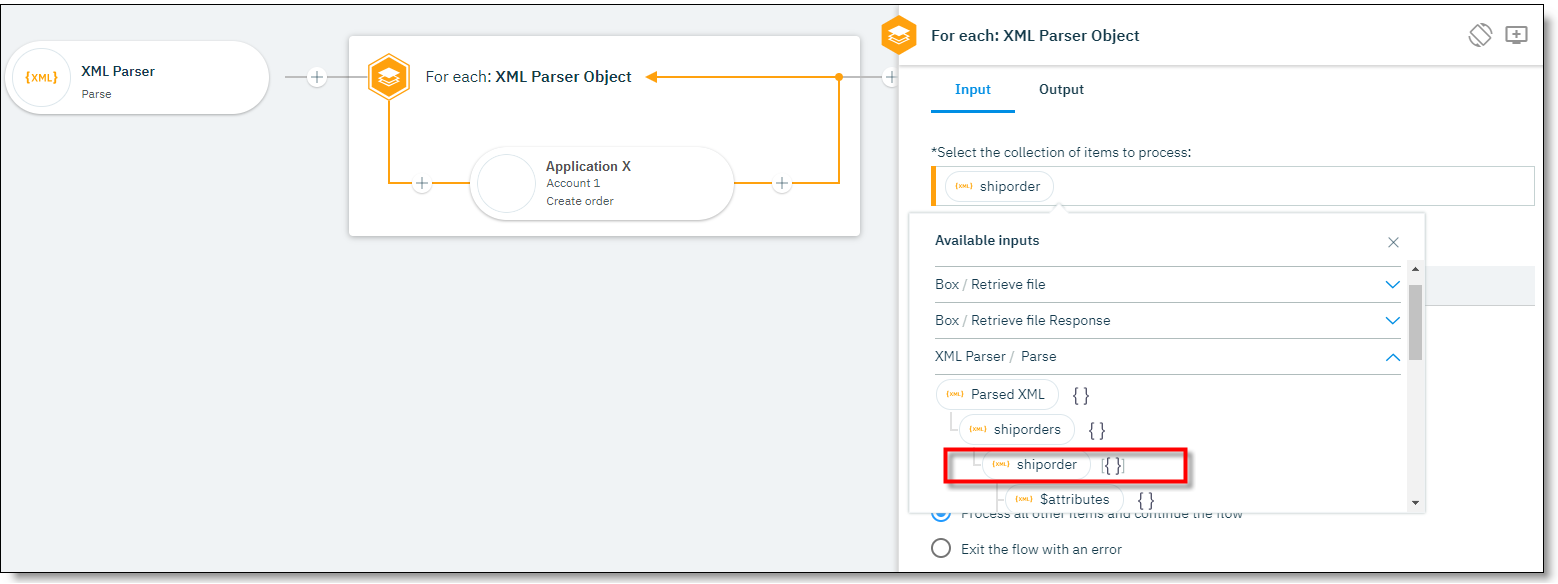Switch to the Input tab
1558x584 pixels.
click(x=972, y=90)
